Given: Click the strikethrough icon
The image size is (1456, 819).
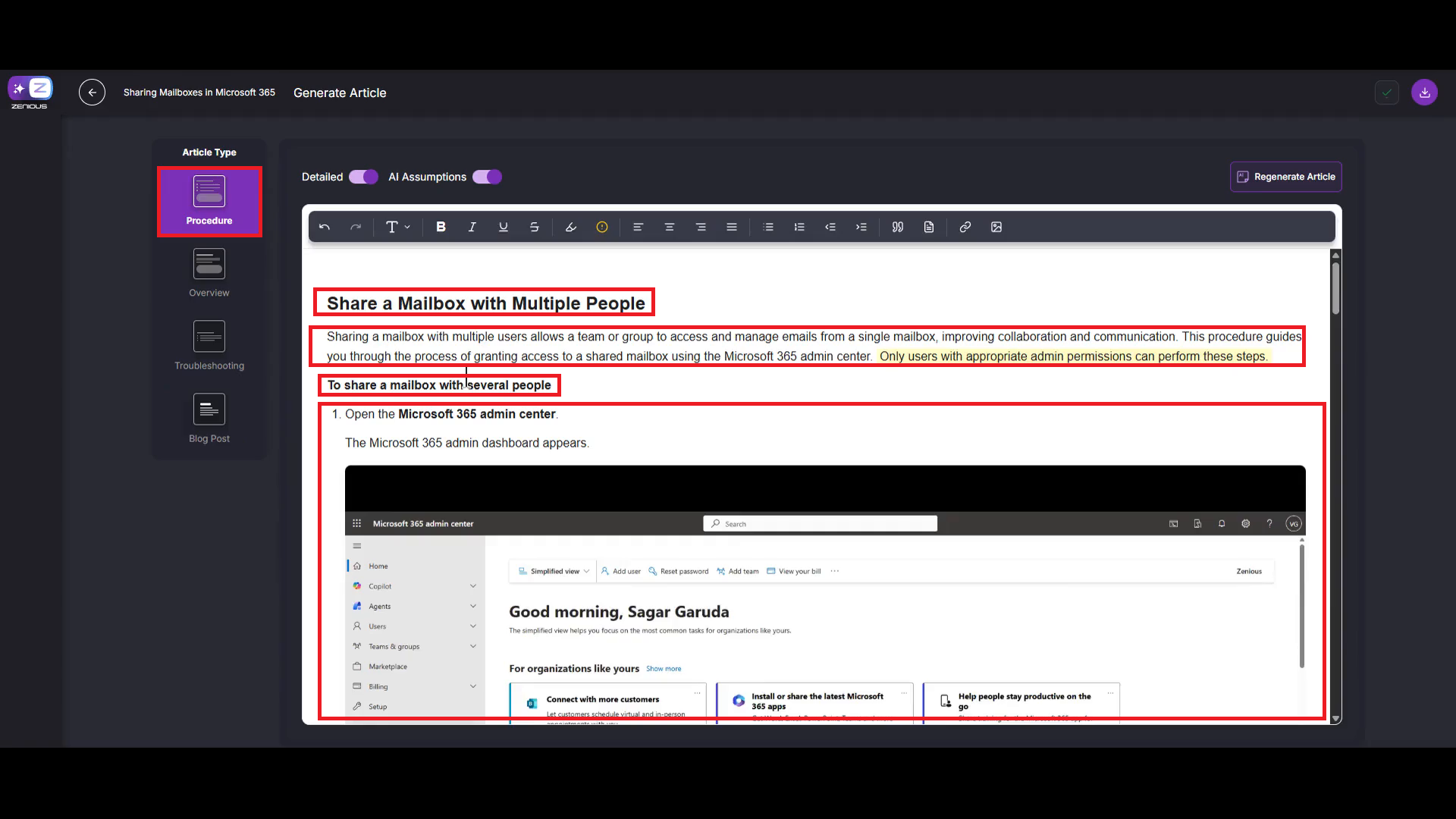Looking at the screenshot, I should [534, 227].
